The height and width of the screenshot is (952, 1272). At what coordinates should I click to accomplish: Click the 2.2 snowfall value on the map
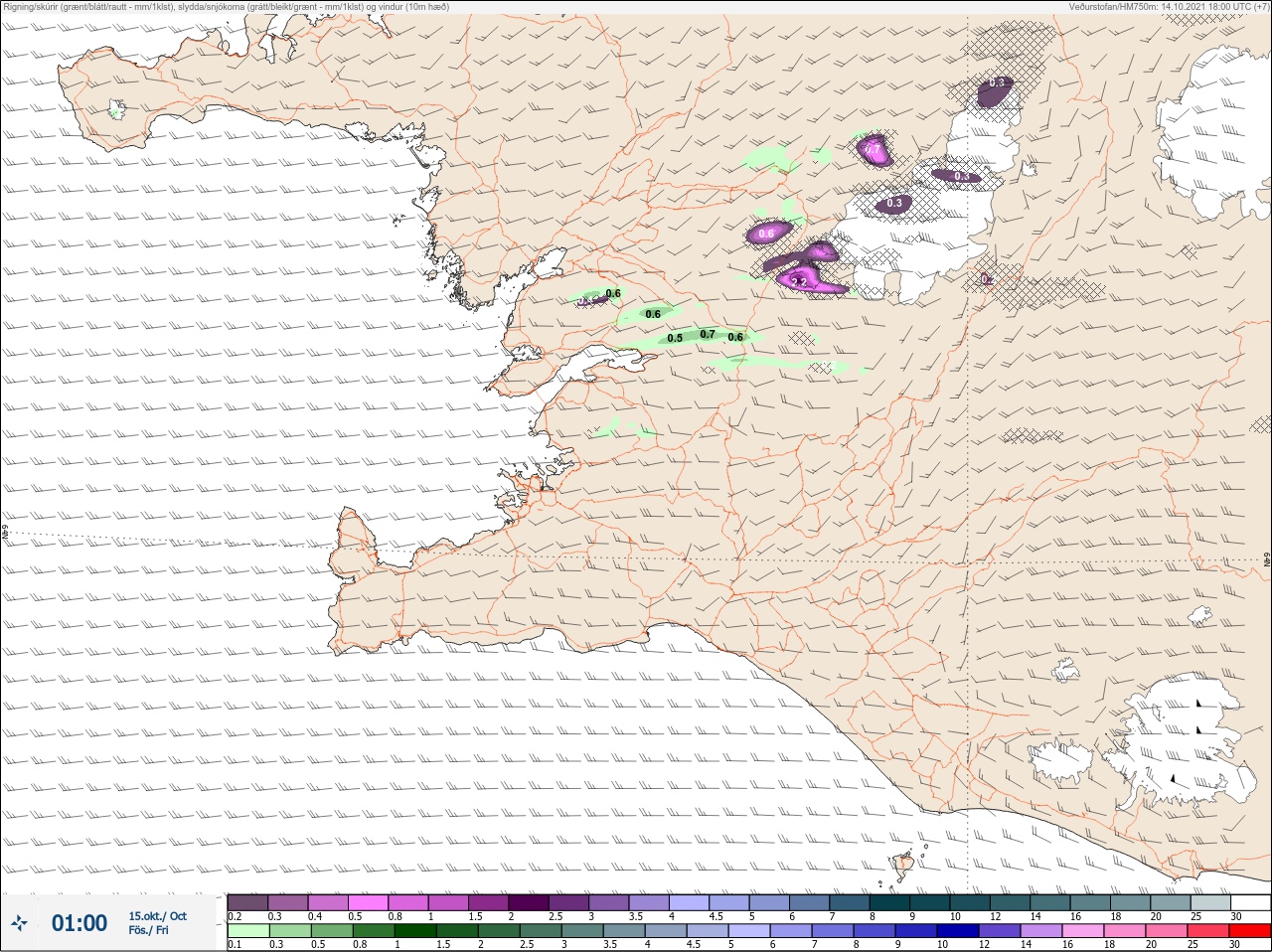point(799,282)
